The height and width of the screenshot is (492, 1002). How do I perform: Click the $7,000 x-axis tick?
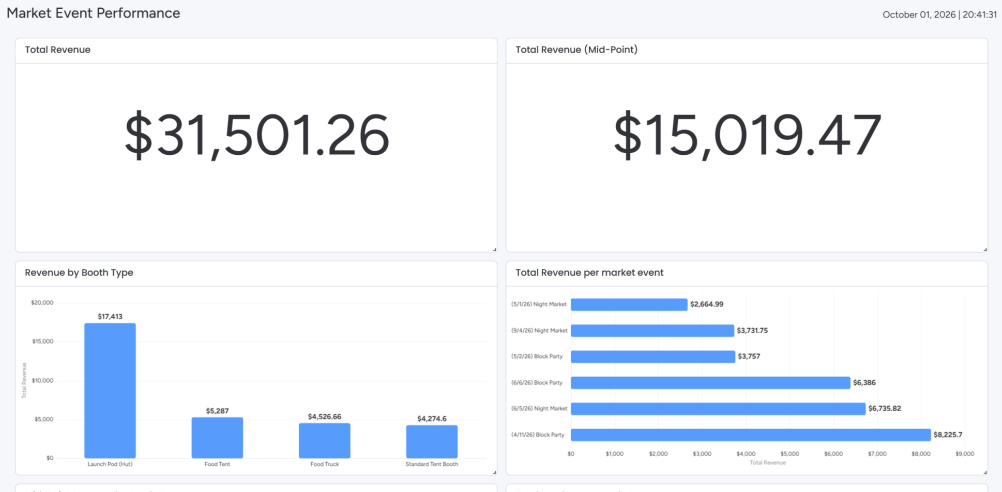click(877, 454)
